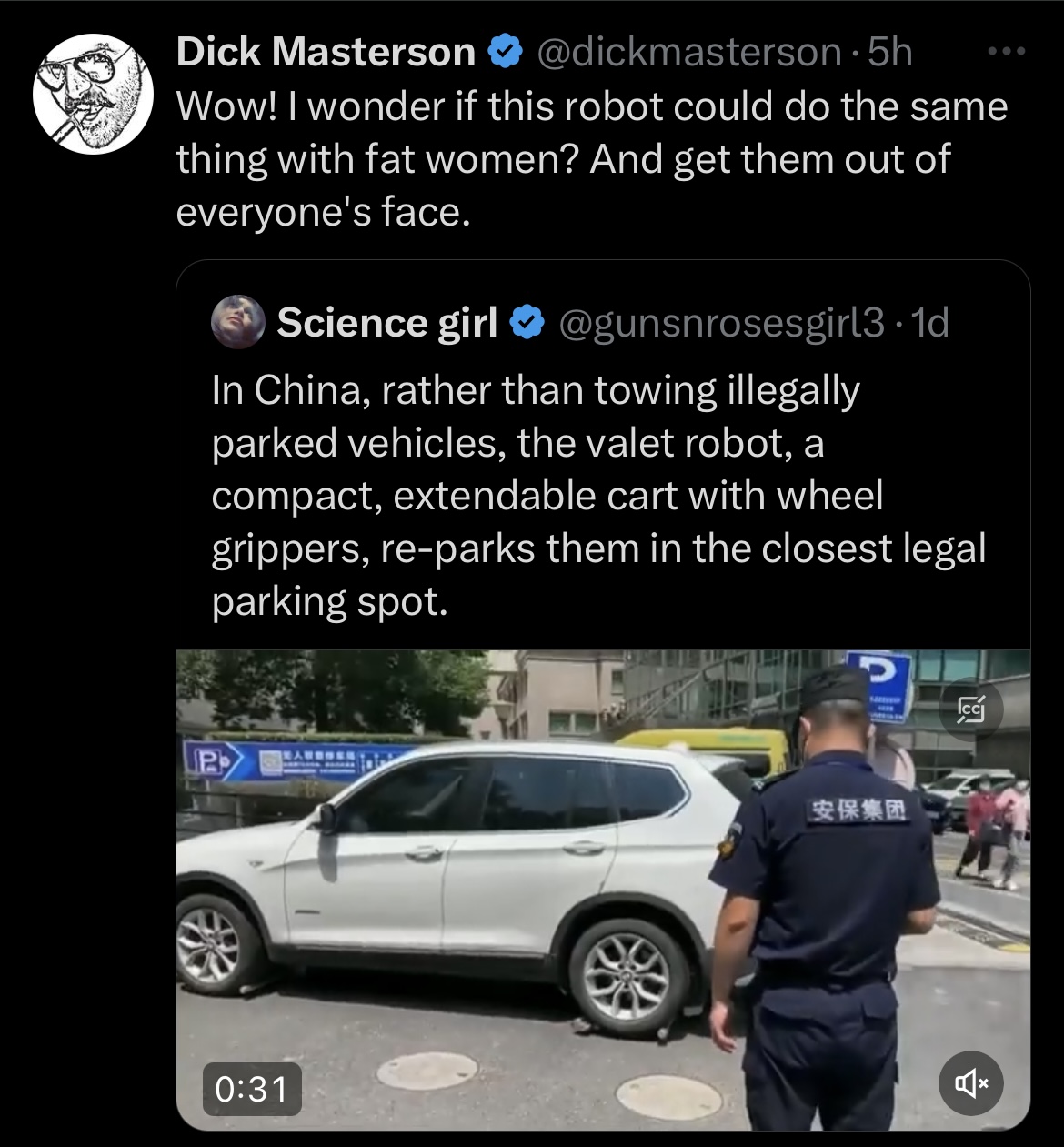The width and height of the screenshot is (1064, 1147).
Task: Play the embedded robot car video
Action: 603,890
